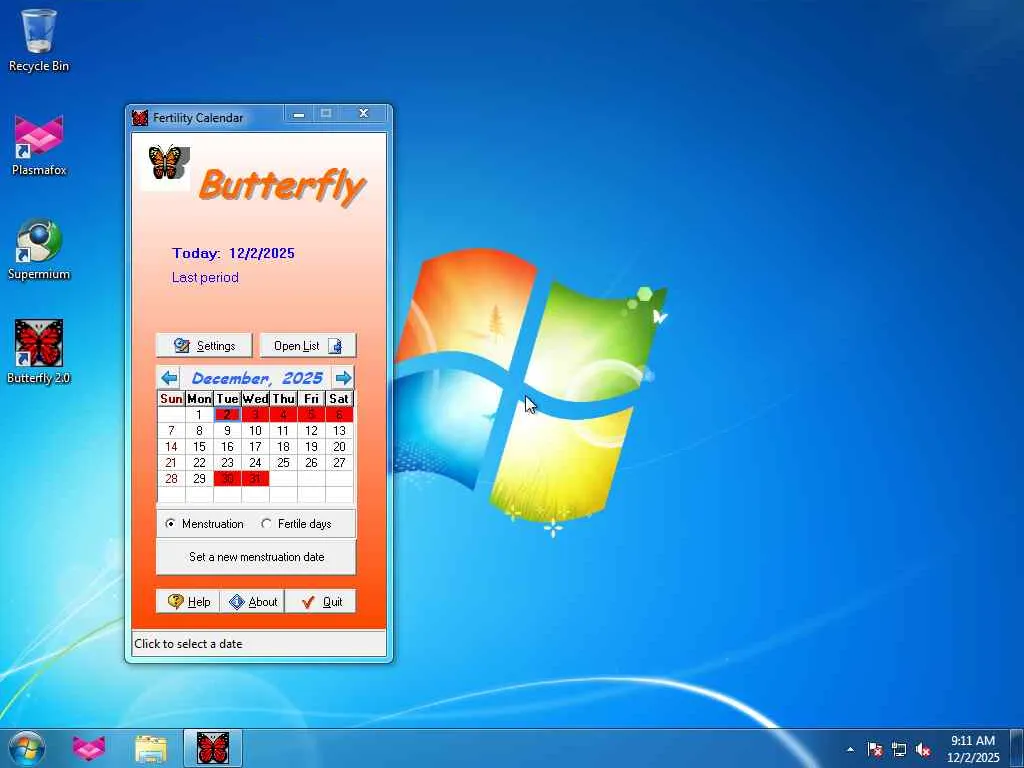Select the Supermium desktop shortcut
This screenshot has height=768, width=1024.
pos(39,249)
